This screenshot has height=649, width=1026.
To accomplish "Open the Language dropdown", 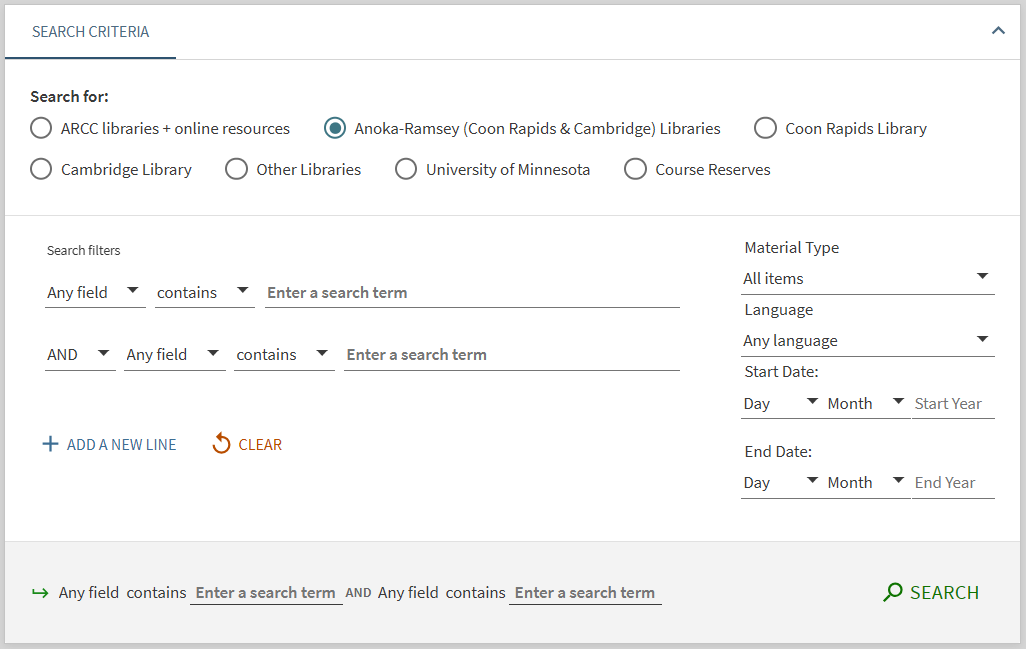I will coord(866,340).
